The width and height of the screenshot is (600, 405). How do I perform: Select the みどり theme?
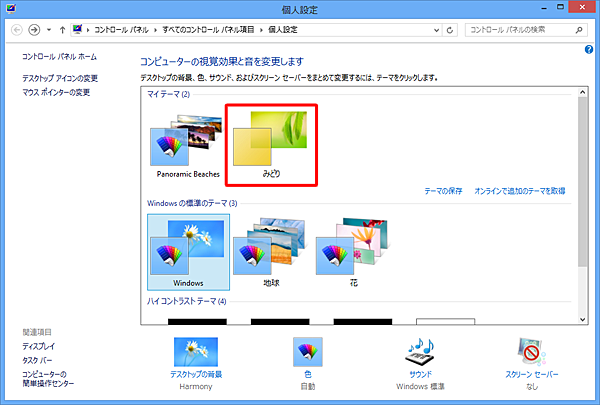pos(271,145)
